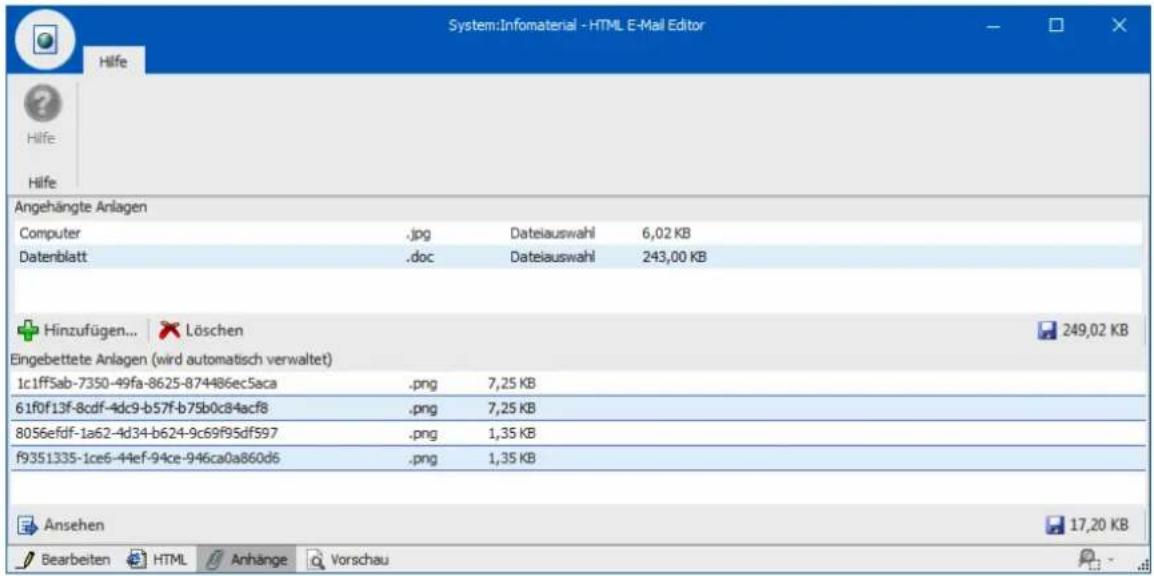Screen dimensions: 1154x576
Task: Open the round application menu orb
Action: (x=43, y=41)
